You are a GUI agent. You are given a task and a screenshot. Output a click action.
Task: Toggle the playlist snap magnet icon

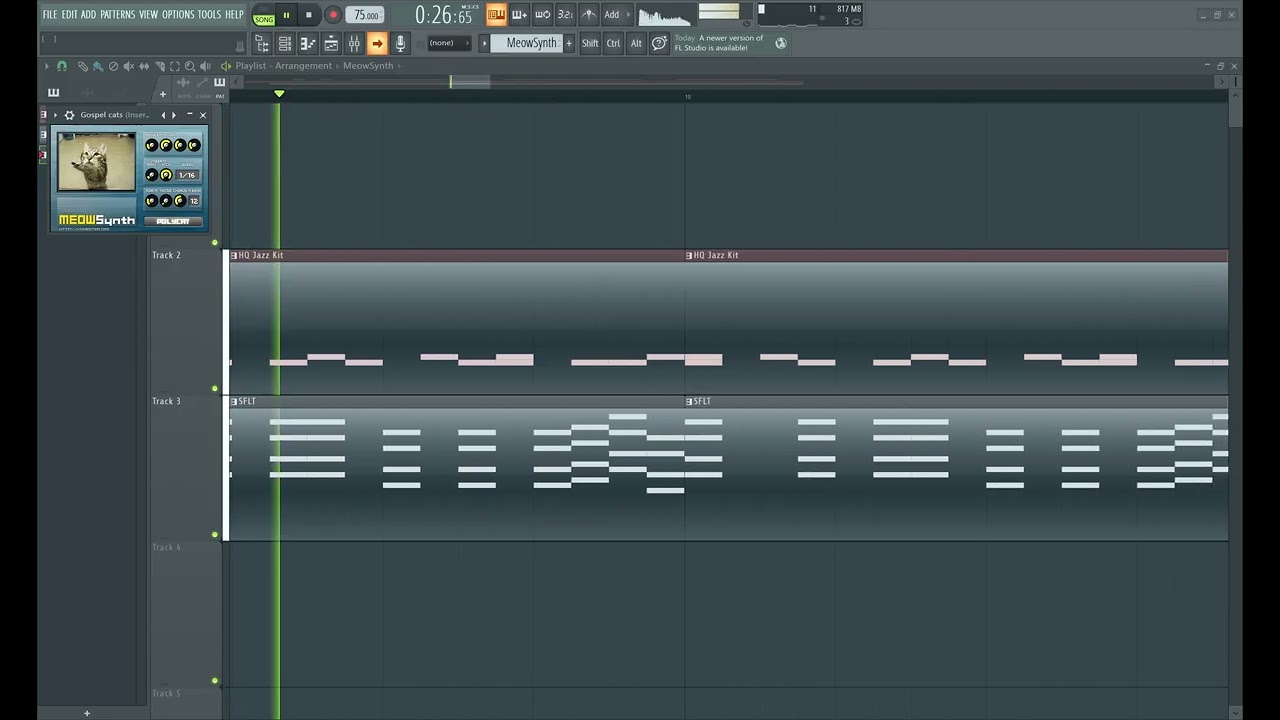[x=62, y=66]
